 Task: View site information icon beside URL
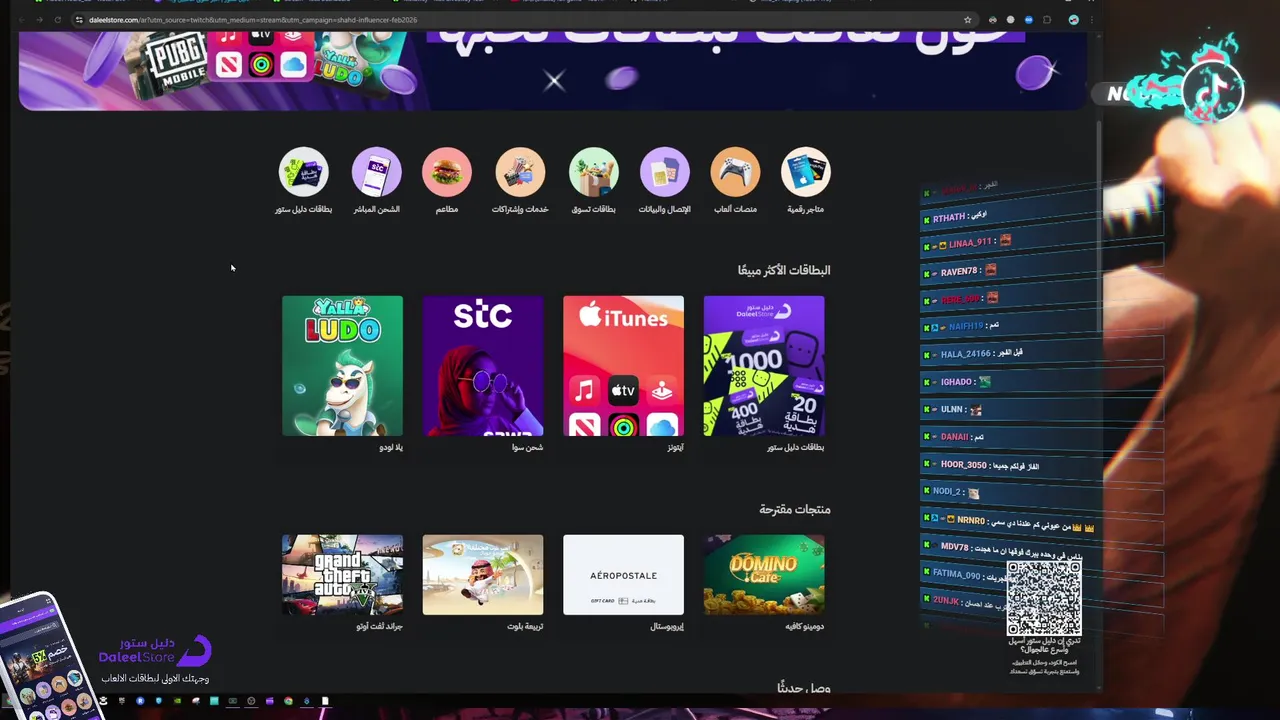coord(79,20)
